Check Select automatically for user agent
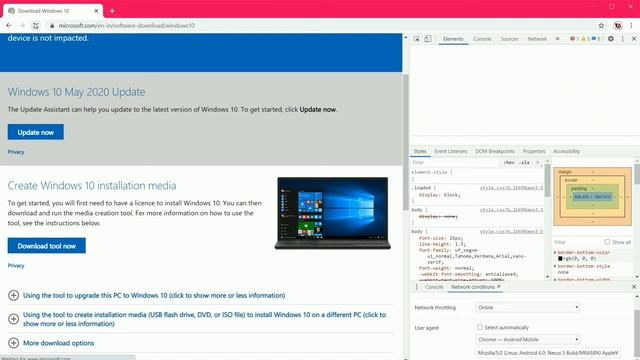This screenshot has height=360, width=640. click(480, 327)
